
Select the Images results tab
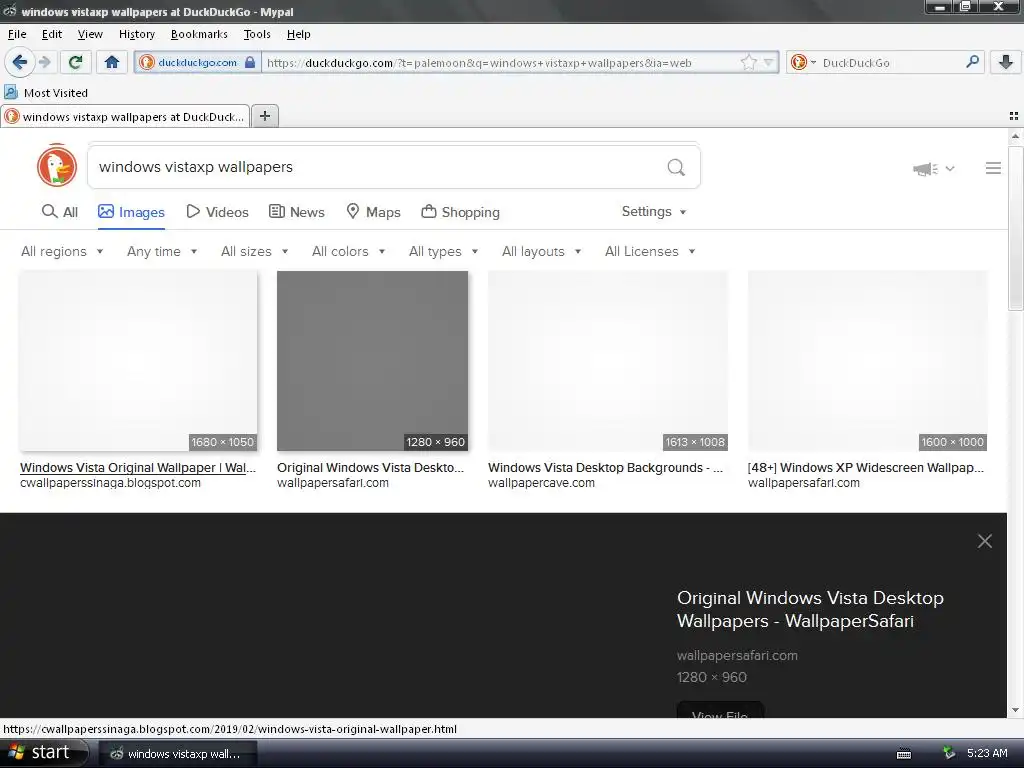pyautogui.click(x=131, y=212)
